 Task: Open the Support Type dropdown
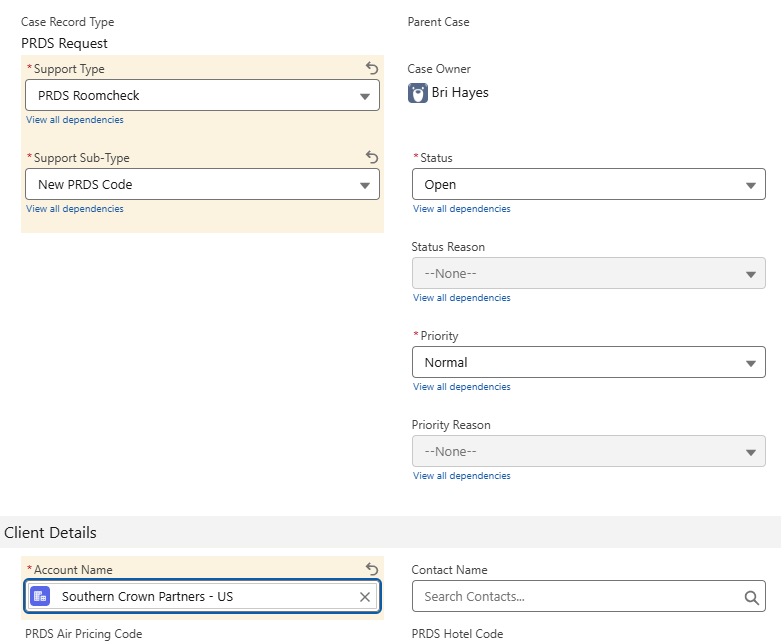tap(202, 96)
